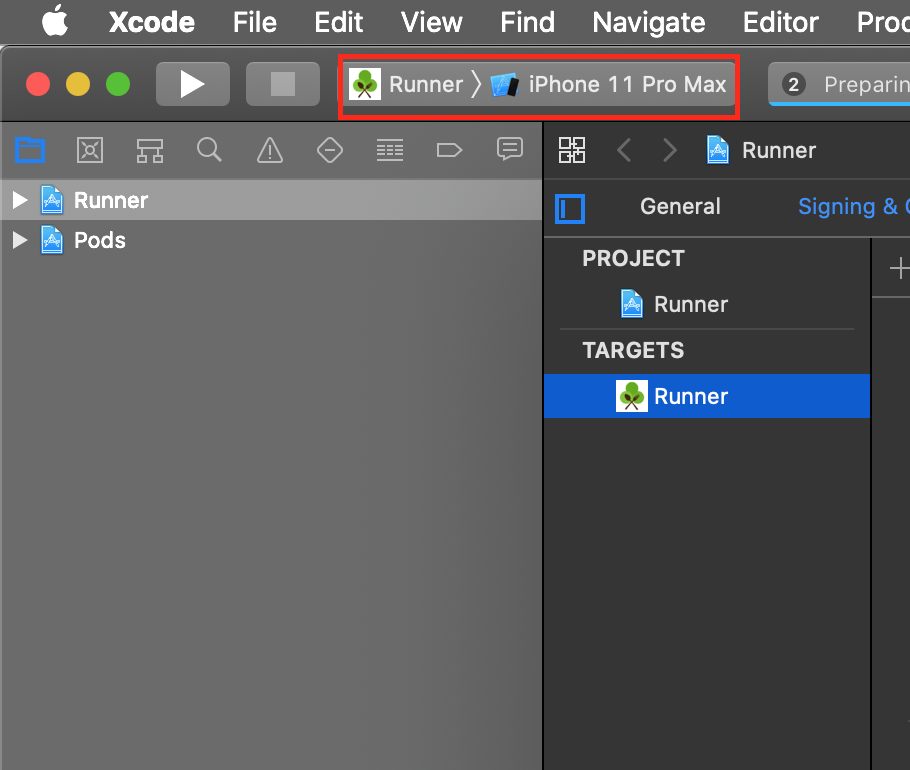Open the related items grid icon
The width and height of the screenshot is (910, 770).
coord(572,150)
